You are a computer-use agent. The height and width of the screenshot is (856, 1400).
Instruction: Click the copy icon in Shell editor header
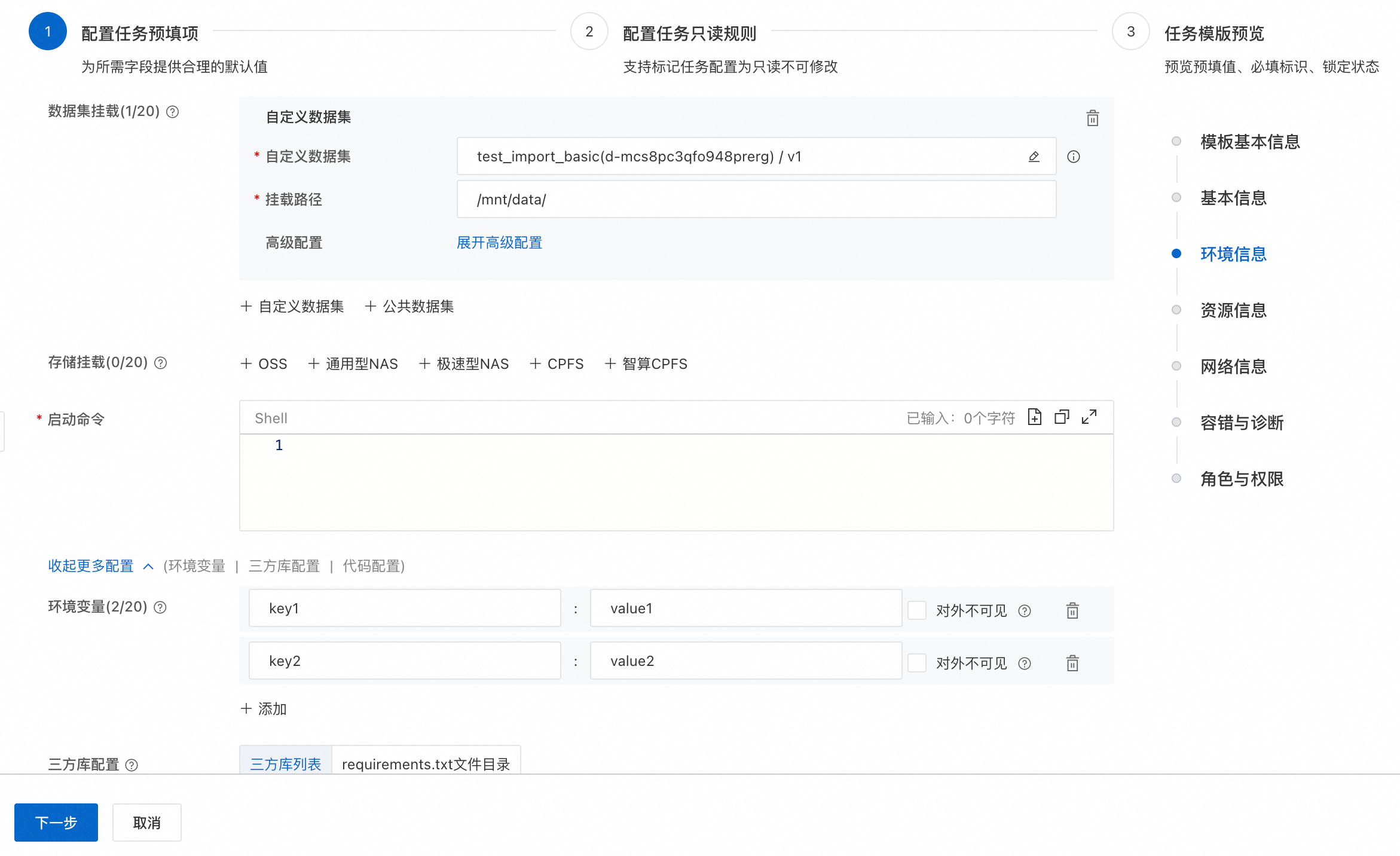point(1062,417)
